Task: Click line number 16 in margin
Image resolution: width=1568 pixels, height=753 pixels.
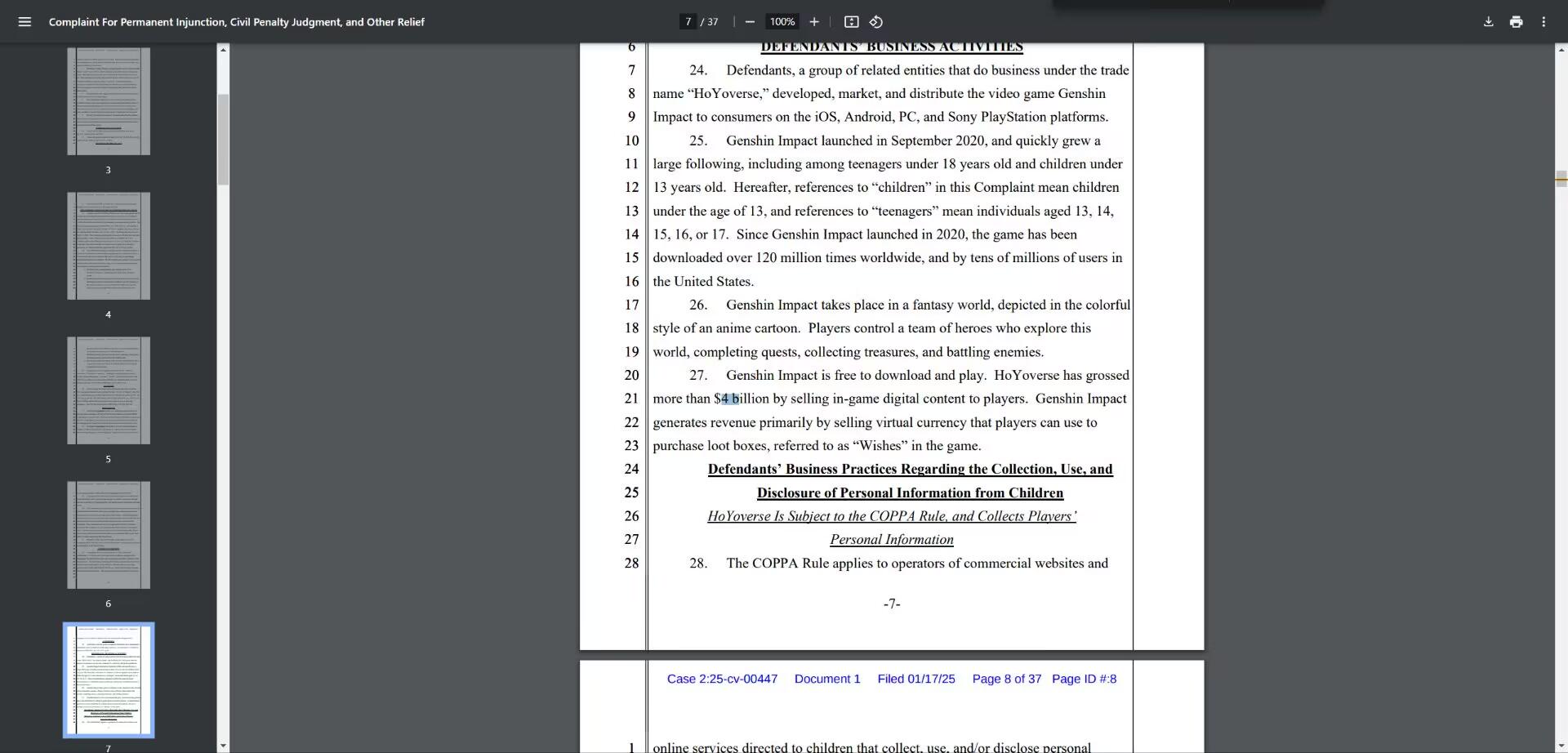Action: pyautogui.click(x=632, y=282)
